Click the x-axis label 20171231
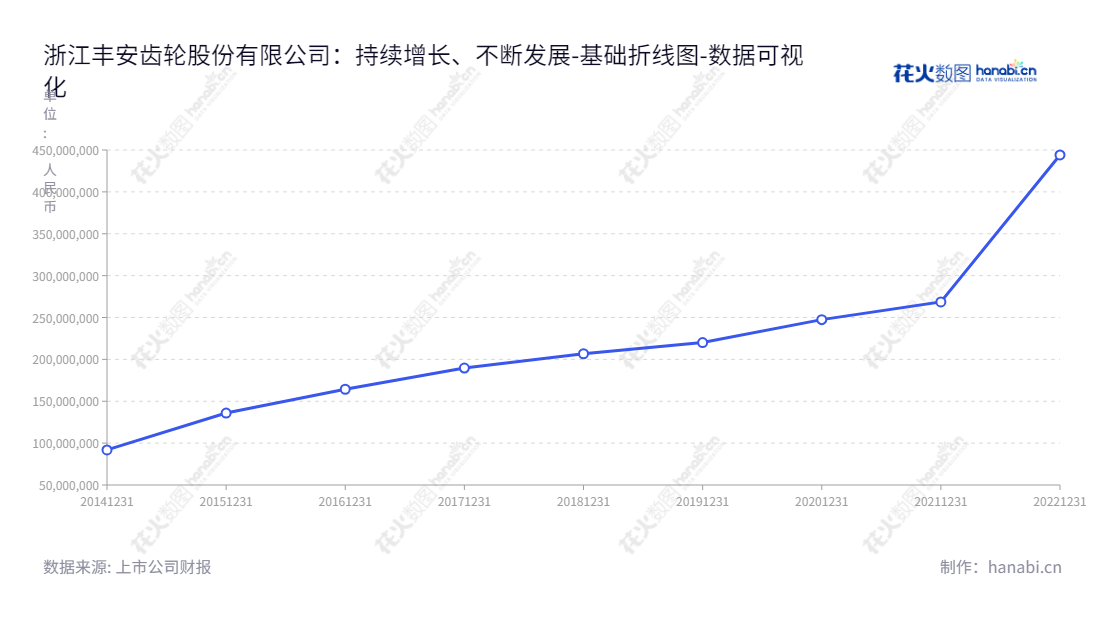1100x620 pixels. (x=464, y=502)
